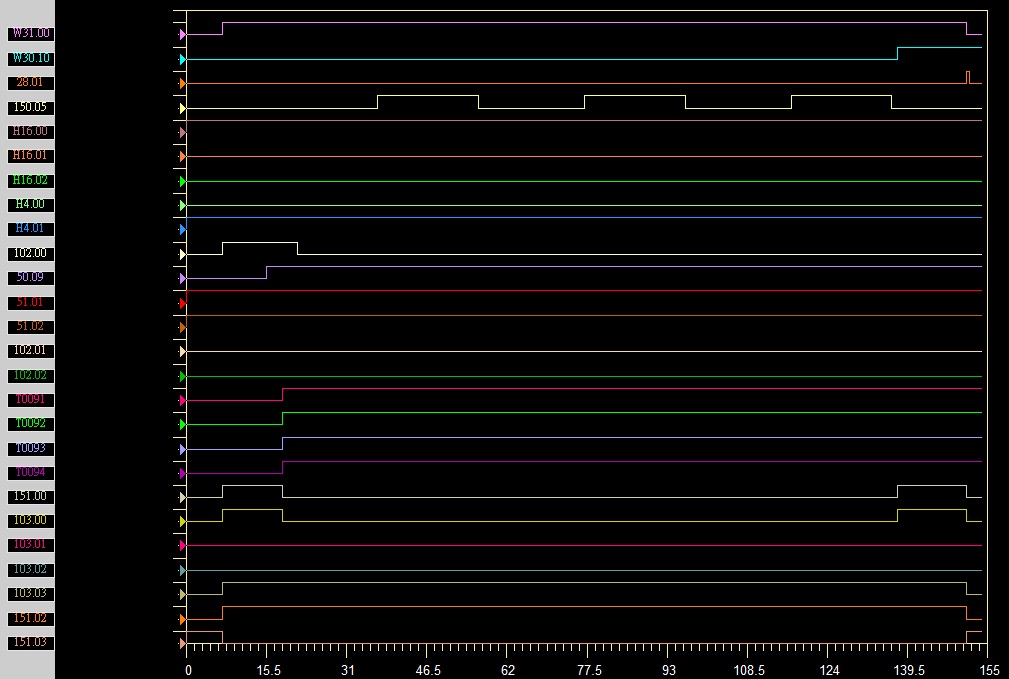Select the 103.01 signal label
Viewport: 1009px width, 679px height.
point(31,544)
